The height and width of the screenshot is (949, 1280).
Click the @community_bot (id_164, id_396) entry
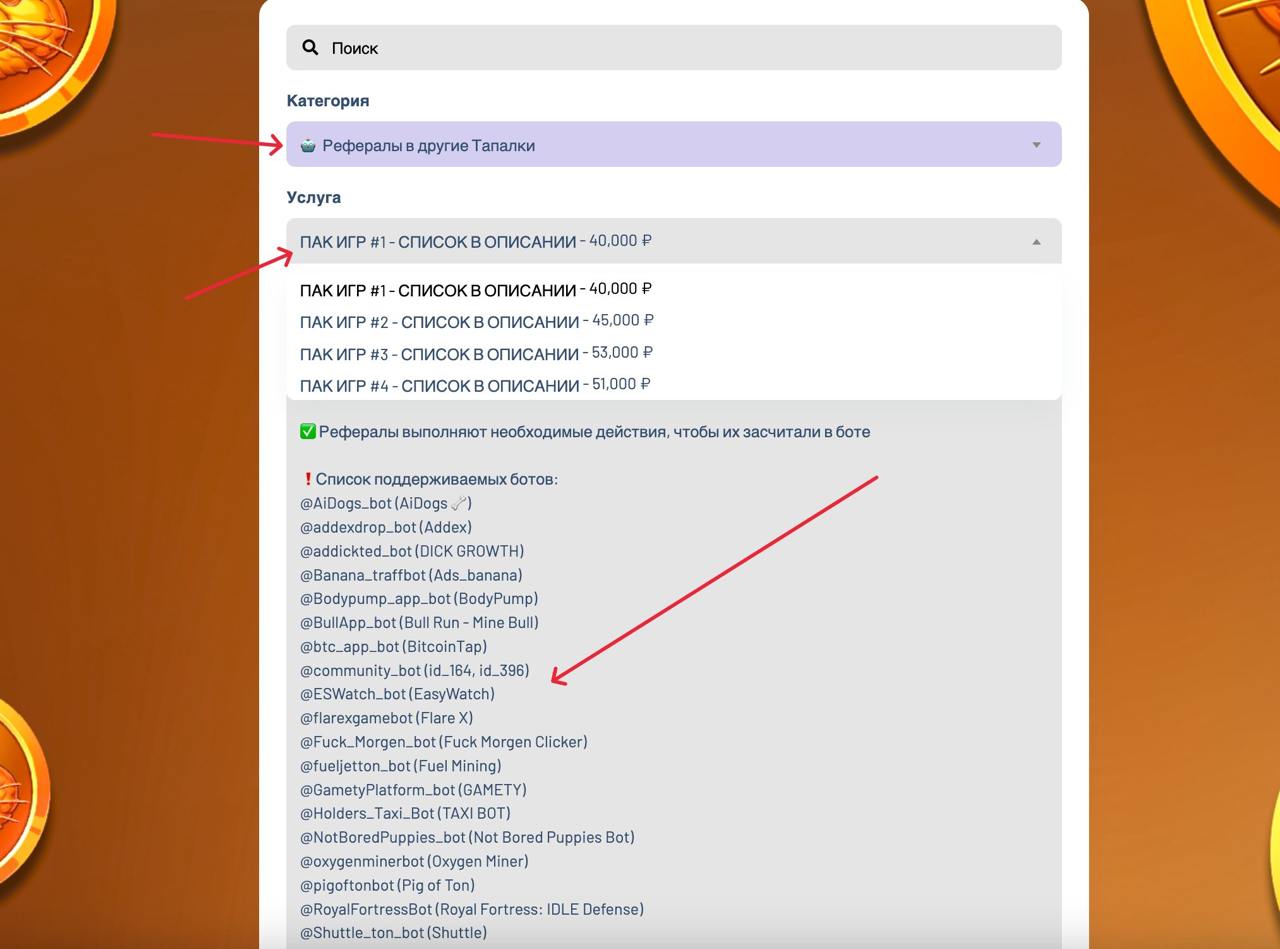point(415,670)
